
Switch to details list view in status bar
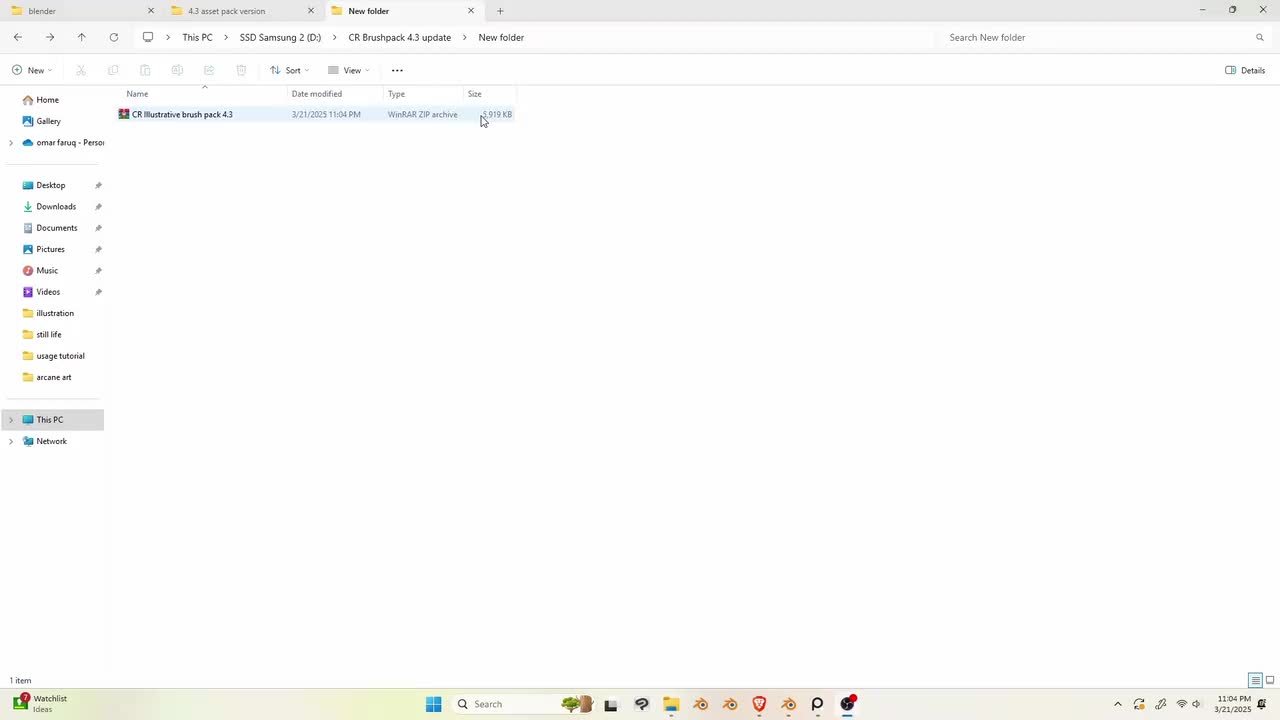click(1255, 681)
